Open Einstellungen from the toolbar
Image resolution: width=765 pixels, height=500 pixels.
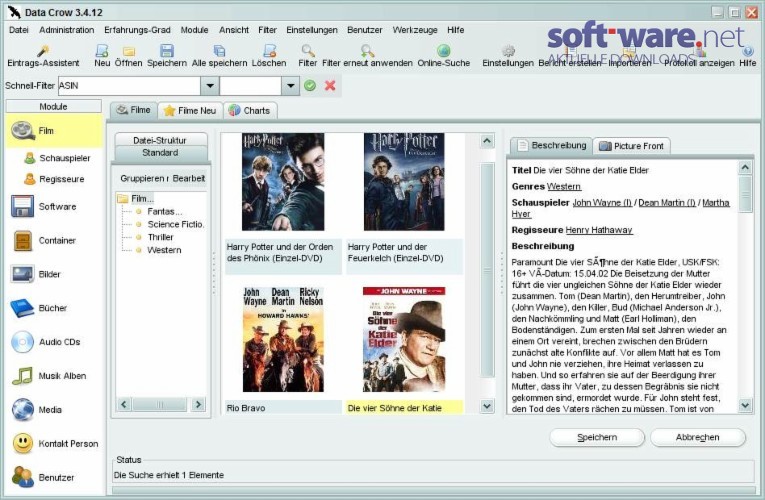tap(508, 56)
